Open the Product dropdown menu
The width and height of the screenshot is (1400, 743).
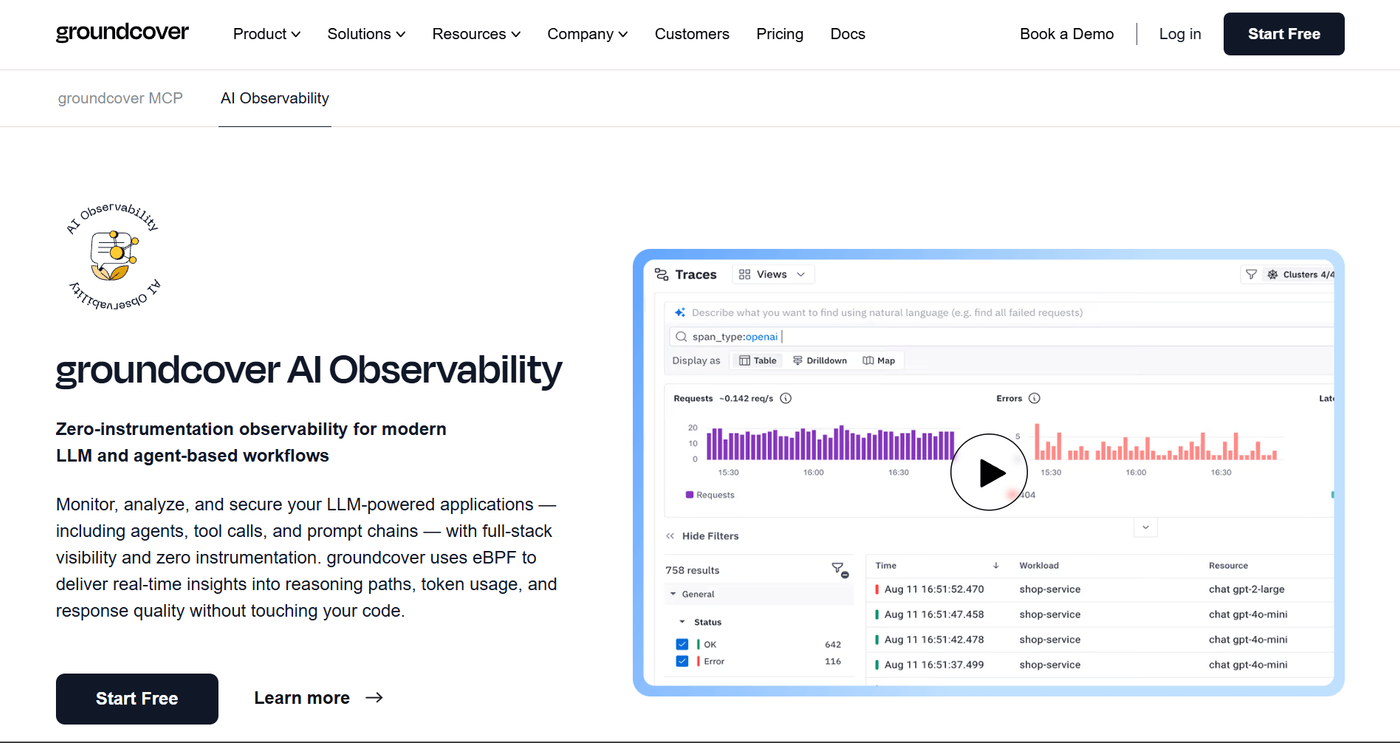267,34
